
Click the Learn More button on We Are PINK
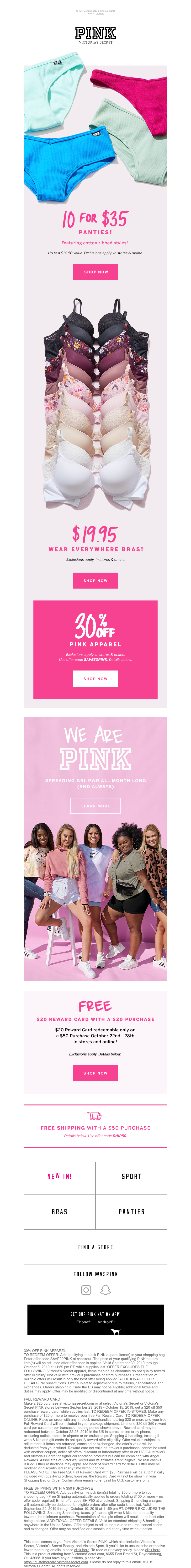click(x=95, y=805)
